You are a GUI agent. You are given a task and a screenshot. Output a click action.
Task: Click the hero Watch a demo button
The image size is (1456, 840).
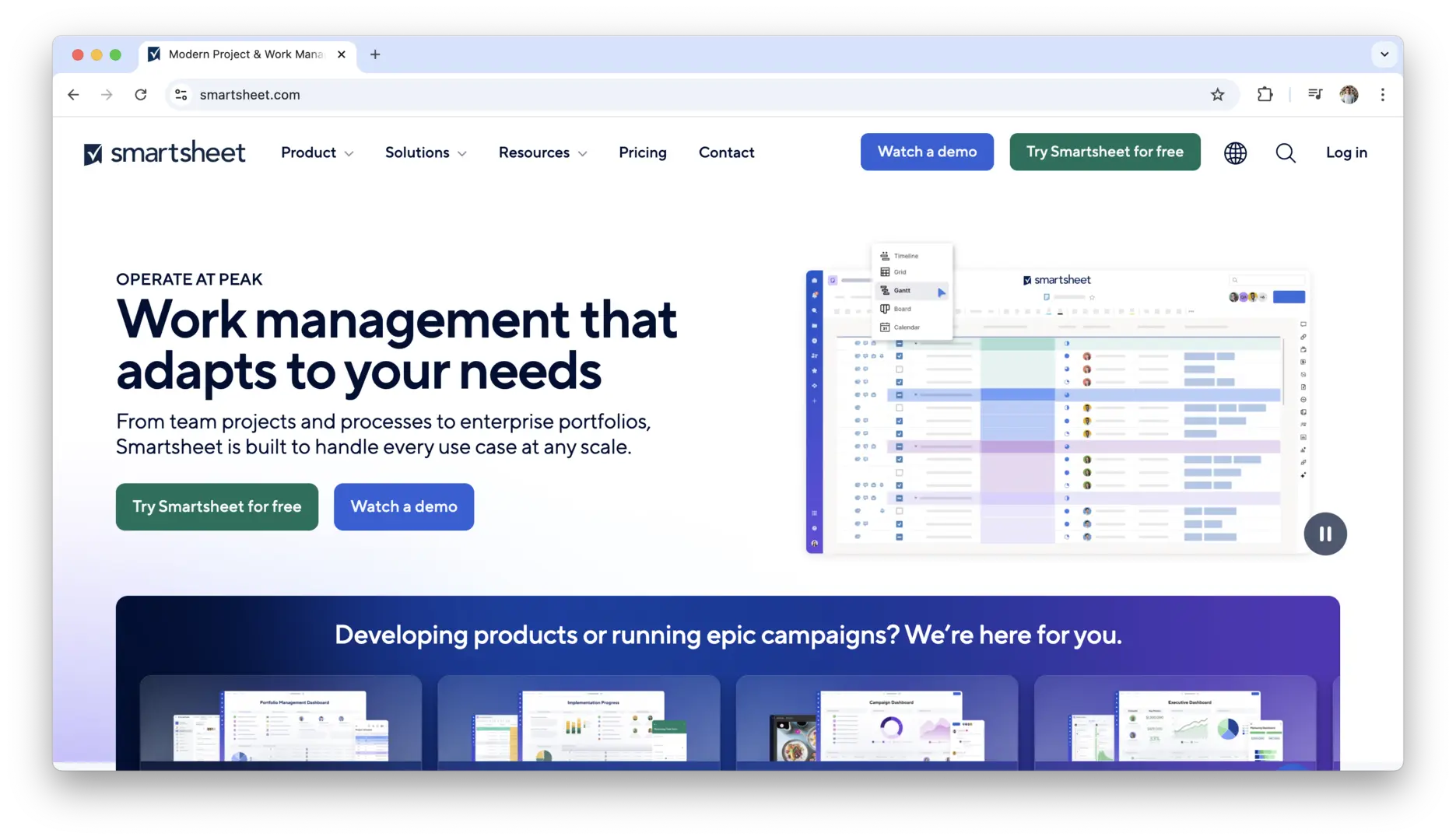[x=404, y=507]
